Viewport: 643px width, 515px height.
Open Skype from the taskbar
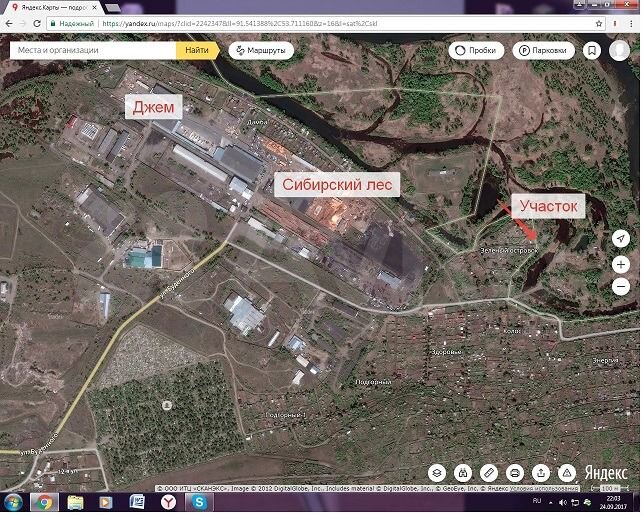[x=200, y=502]
